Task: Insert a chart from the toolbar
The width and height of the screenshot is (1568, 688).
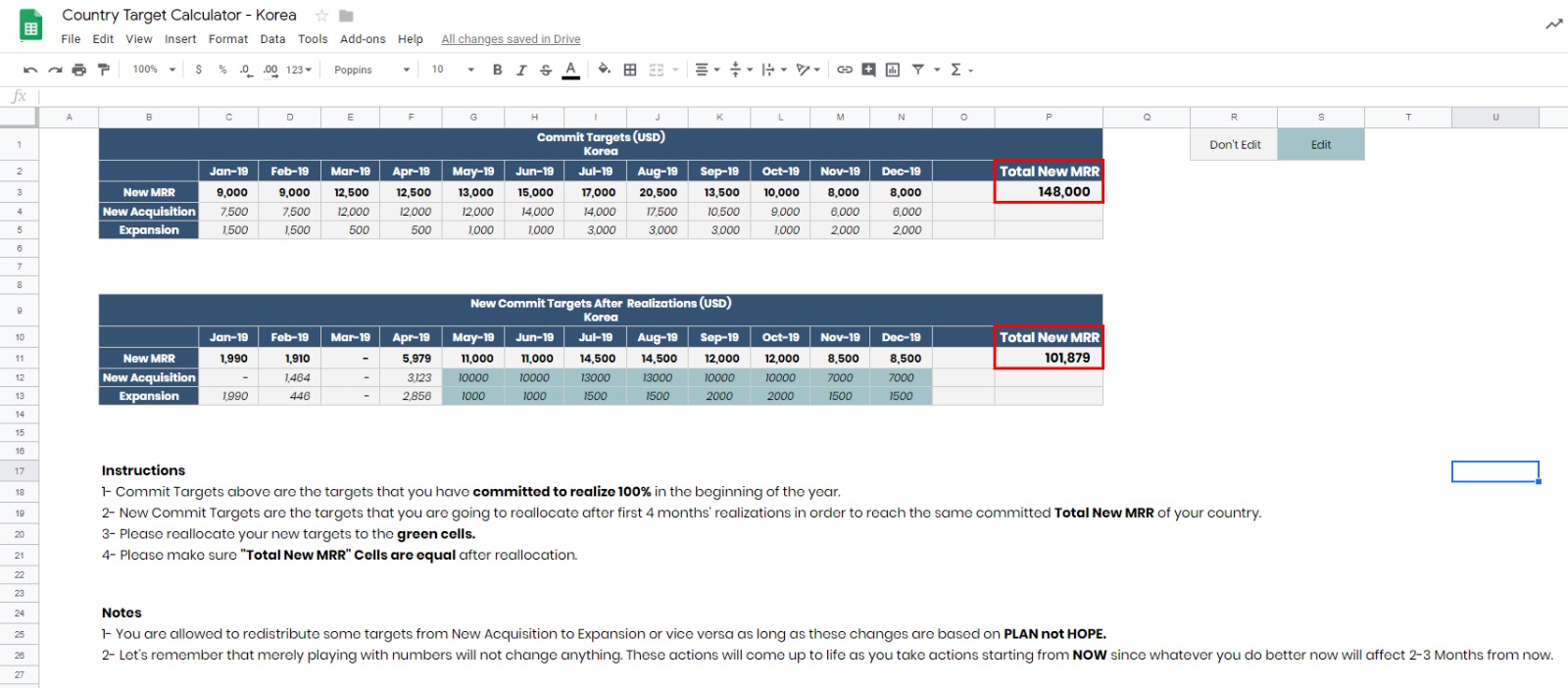Action: click(x=892, y=70)
